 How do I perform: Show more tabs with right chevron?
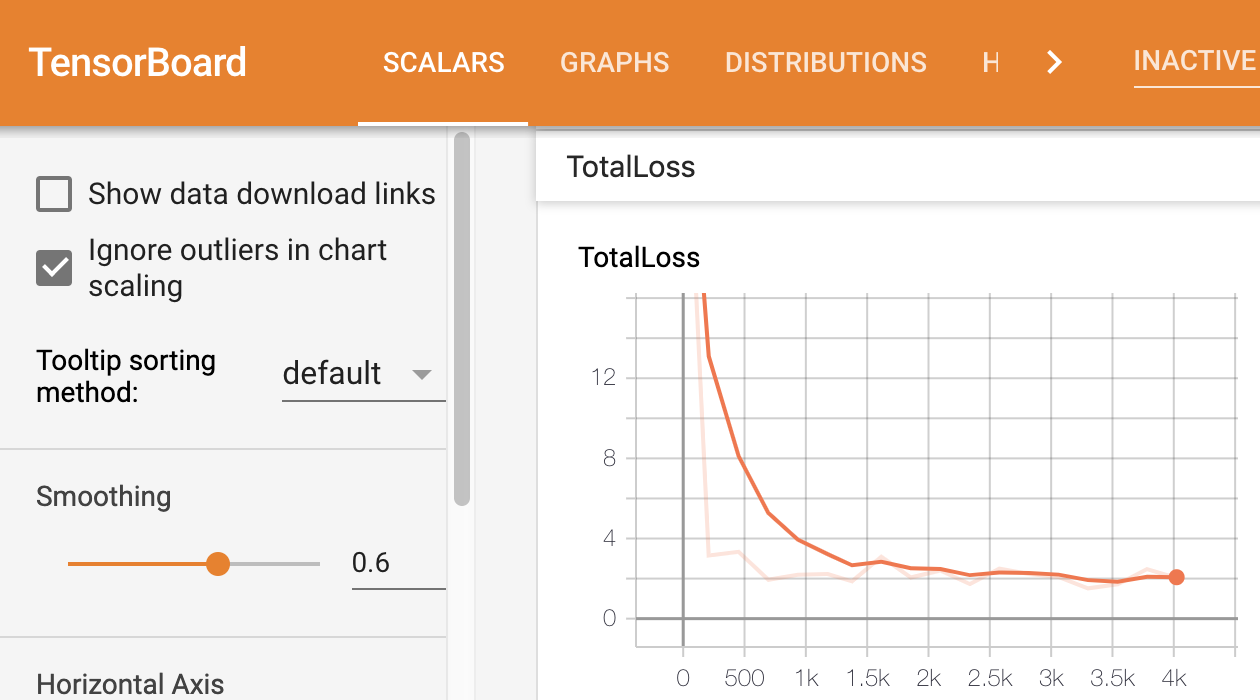tap(1053, 63)
